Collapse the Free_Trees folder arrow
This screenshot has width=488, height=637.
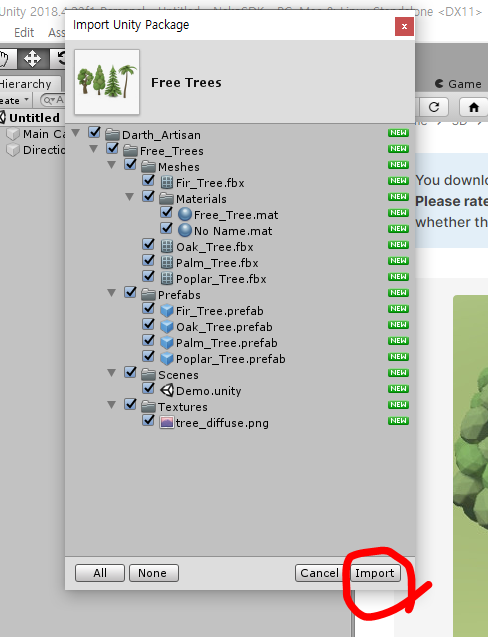tap(93, 149)
